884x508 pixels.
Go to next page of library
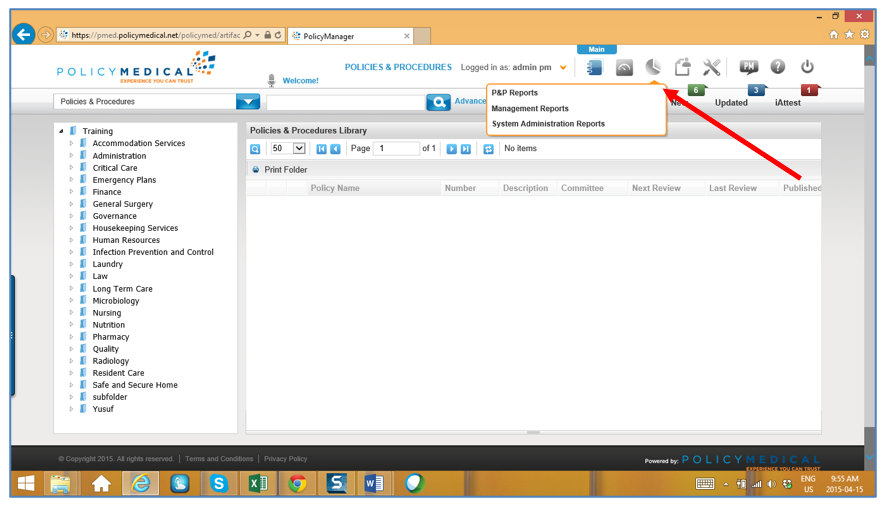click(452, 149)
